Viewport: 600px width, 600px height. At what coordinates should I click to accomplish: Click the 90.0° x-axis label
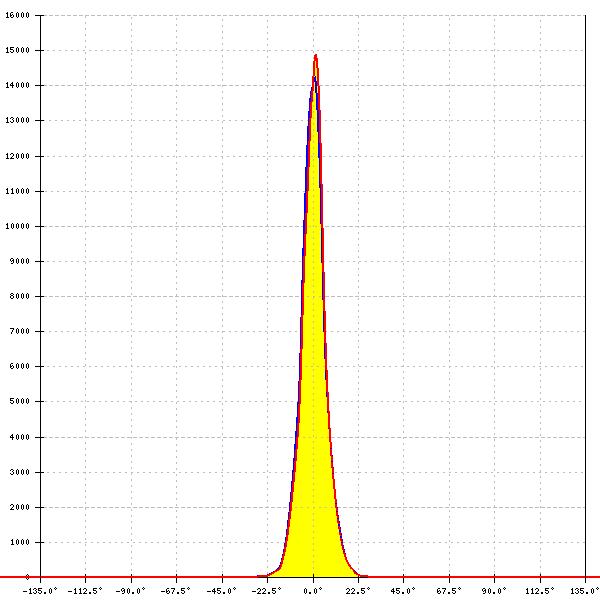(x=494, y=591)
